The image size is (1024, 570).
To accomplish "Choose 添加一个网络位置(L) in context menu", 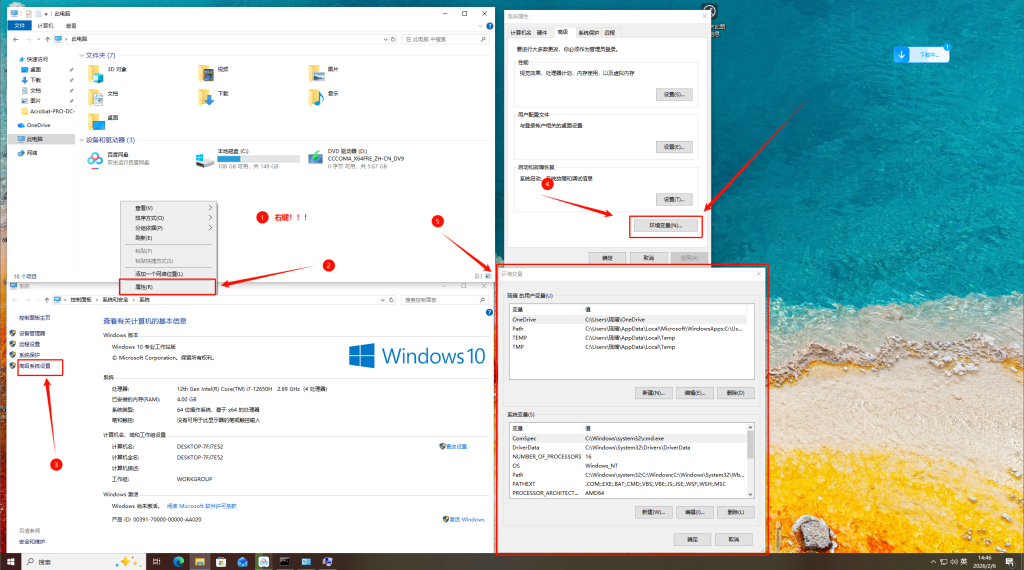I will (x=167, y=274).
